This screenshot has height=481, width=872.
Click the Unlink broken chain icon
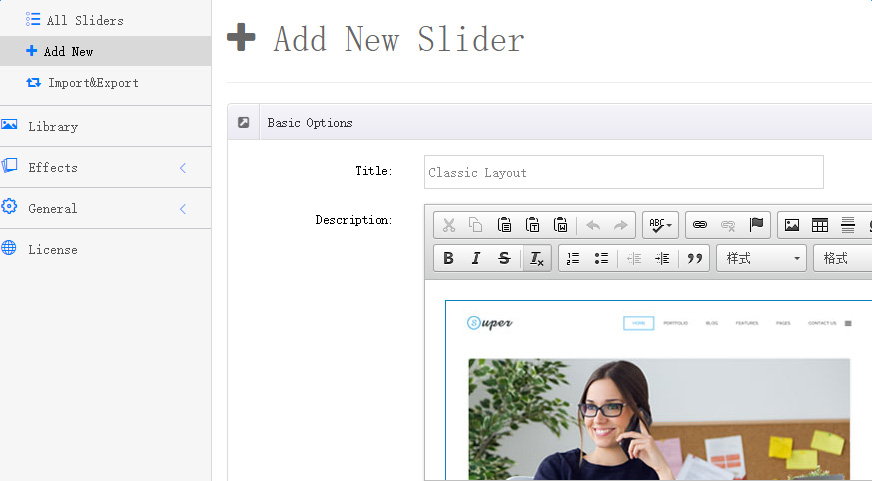coord(728,225)
